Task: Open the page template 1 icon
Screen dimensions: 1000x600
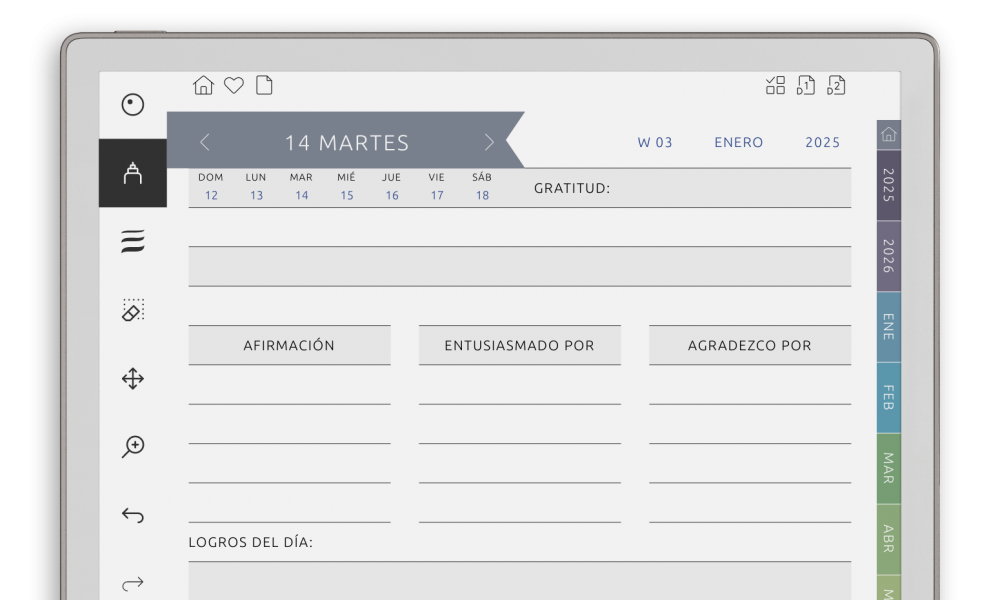Action: point(806,85)
